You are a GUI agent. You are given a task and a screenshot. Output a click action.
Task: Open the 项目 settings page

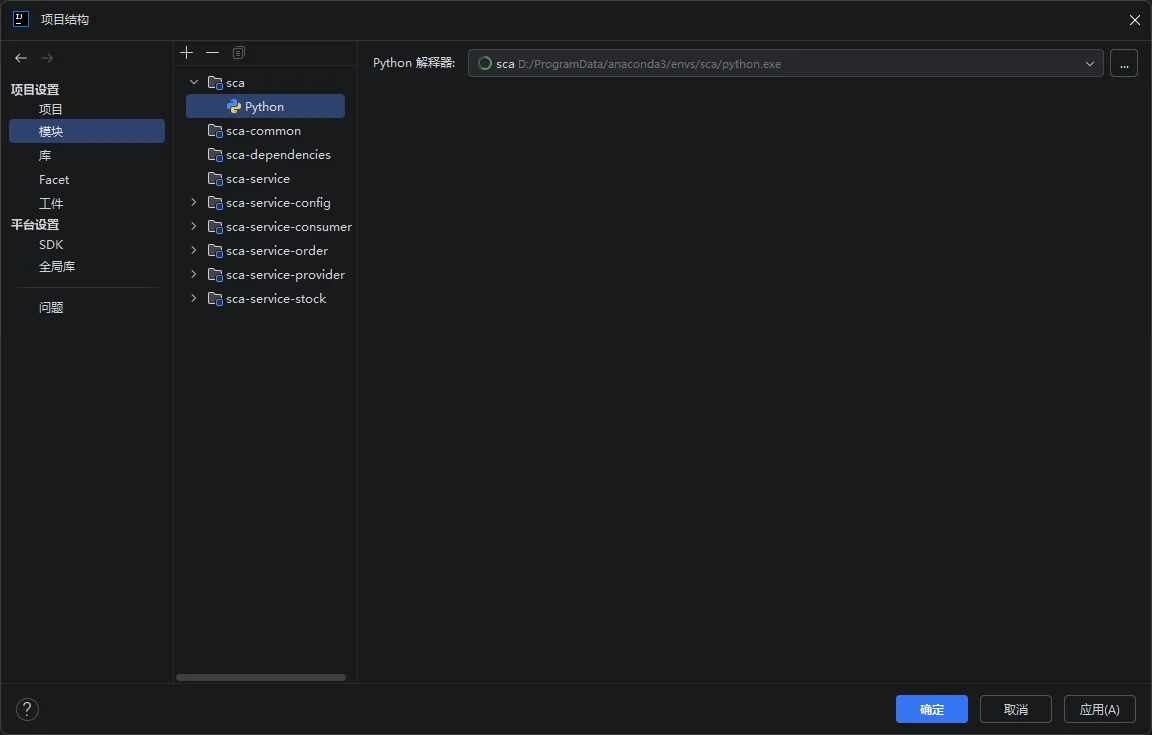51,109
